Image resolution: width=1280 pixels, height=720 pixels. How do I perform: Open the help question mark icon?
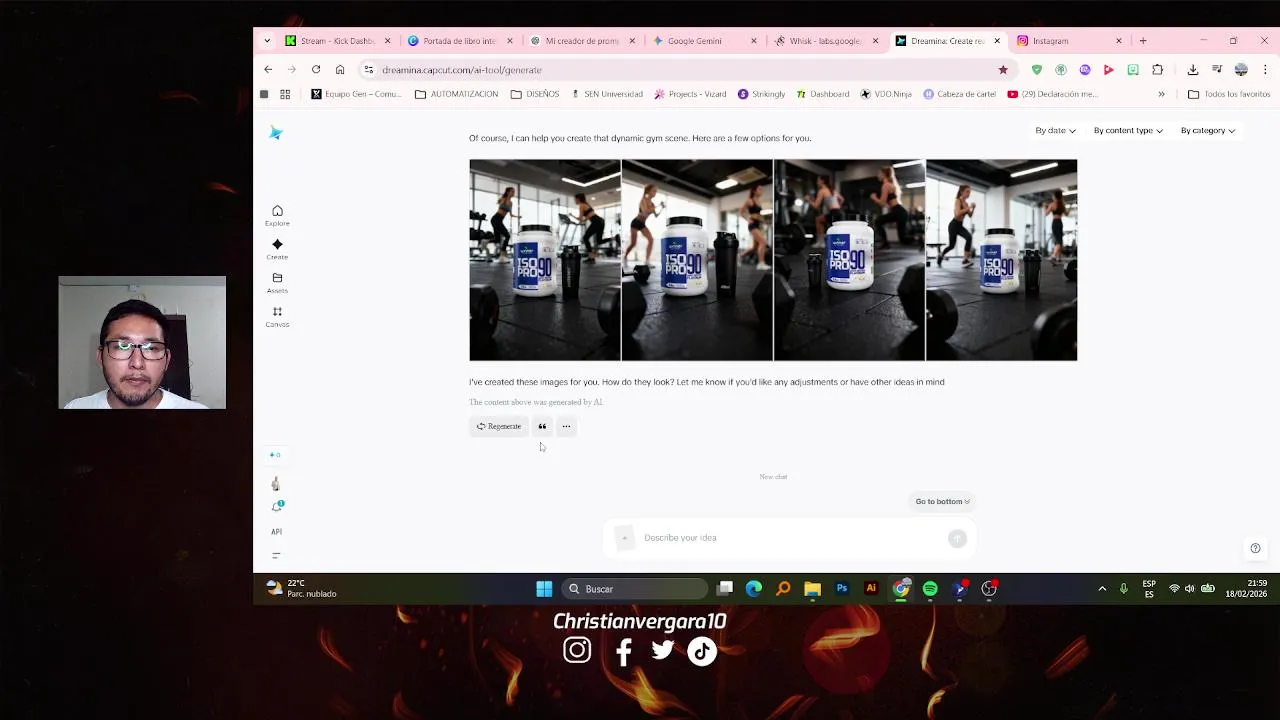[1255, 548]
